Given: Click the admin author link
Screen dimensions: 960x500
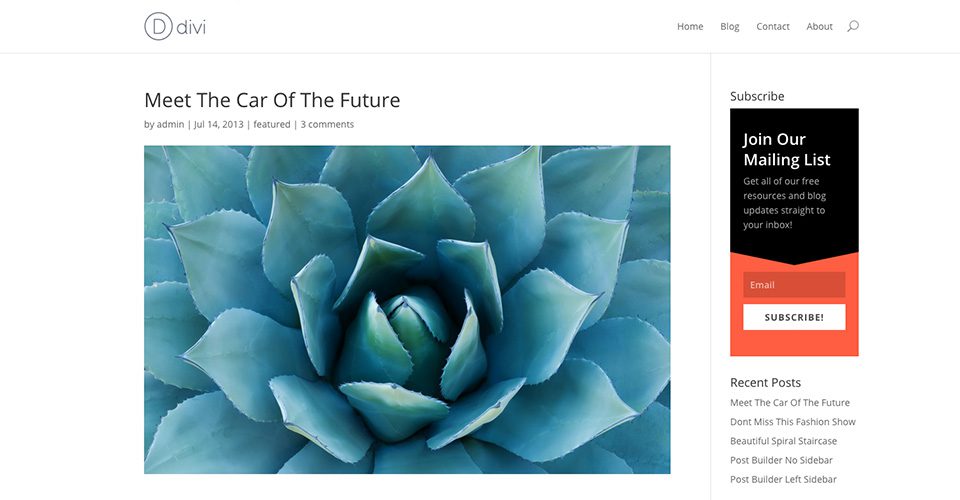Looking at the screenshot, I should pos(170,124).
